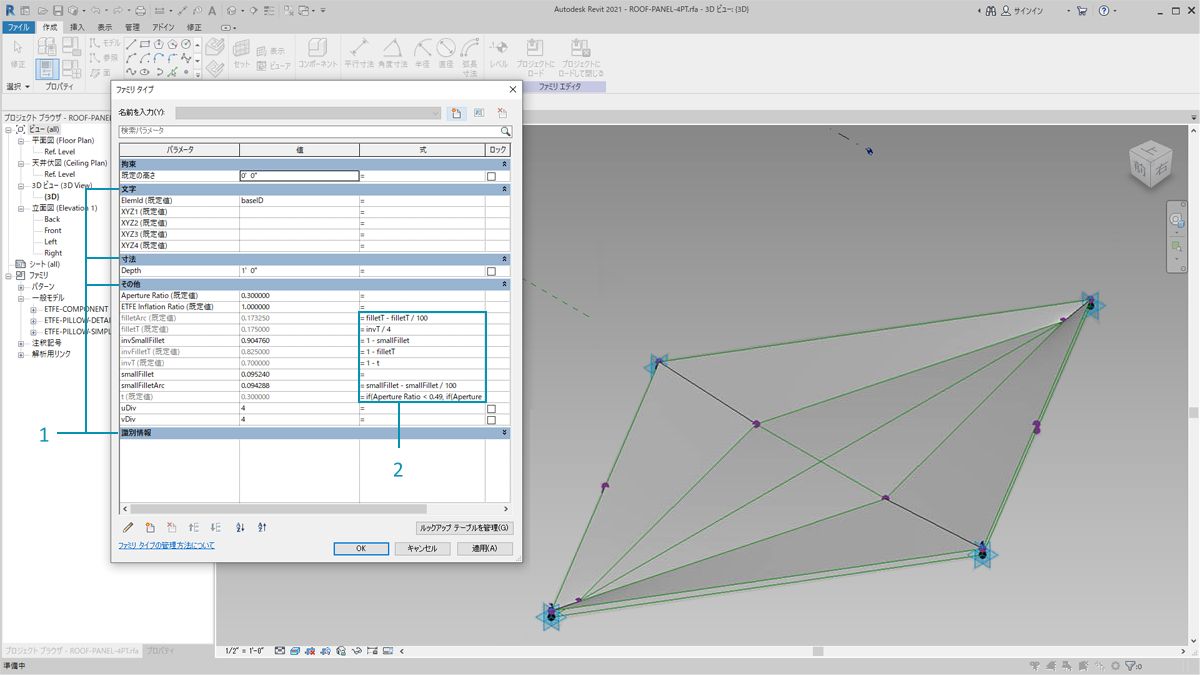This screenshot has width=1200, height=675.
Task: Toggle lock checkbox for uDiv parameter
Action: (x=491, y=409)
